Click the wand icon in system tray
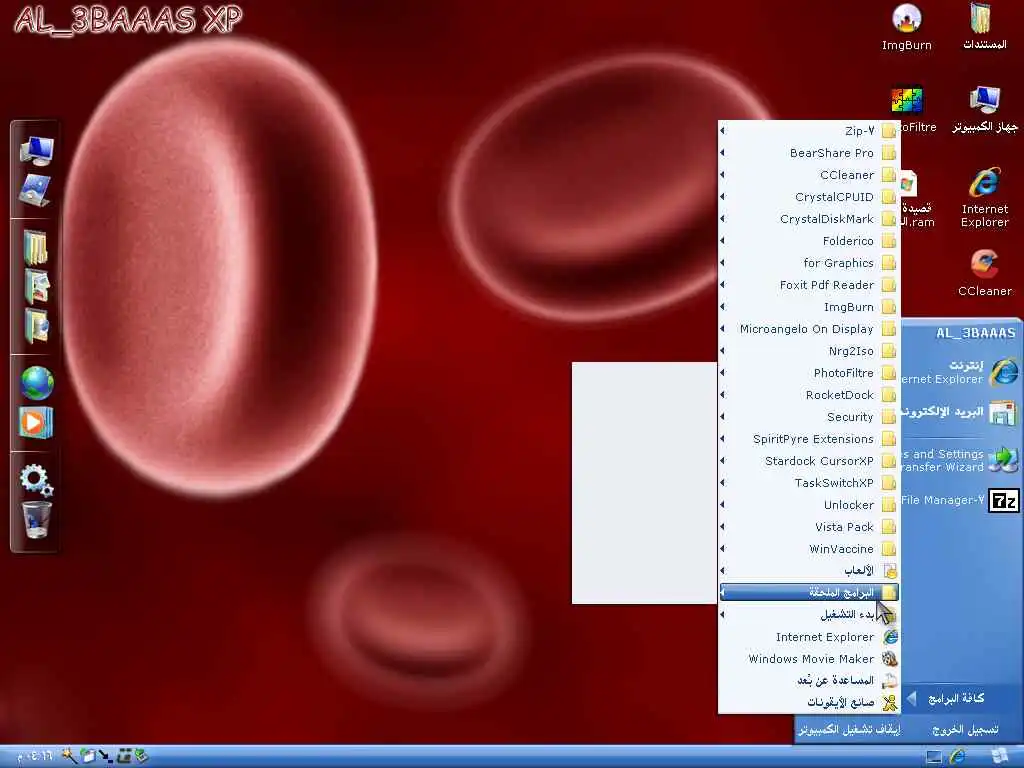This screenshot has height=768, width=1024. 69,756
